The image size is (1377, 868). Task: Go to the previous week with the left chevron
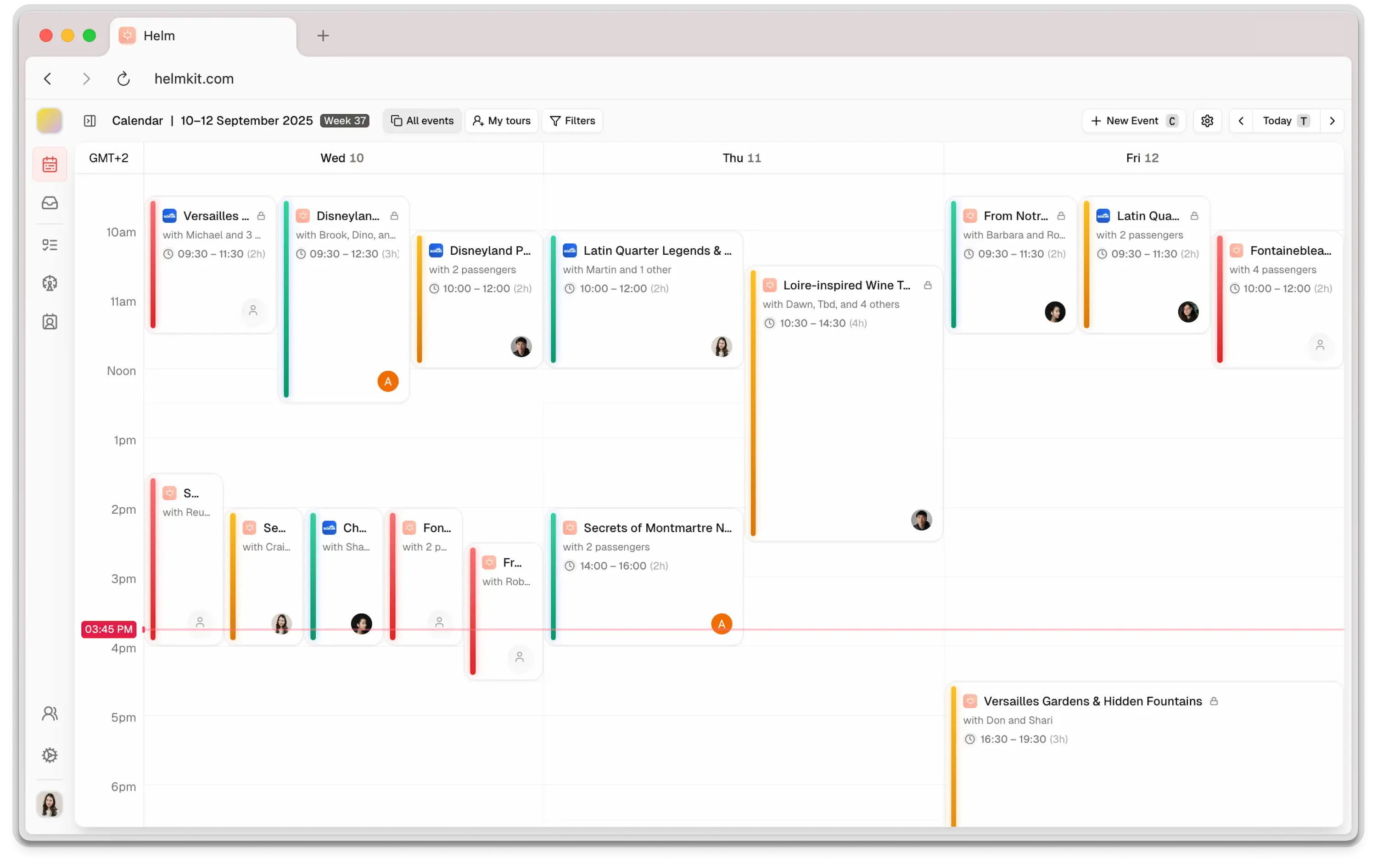[1242, 121]
